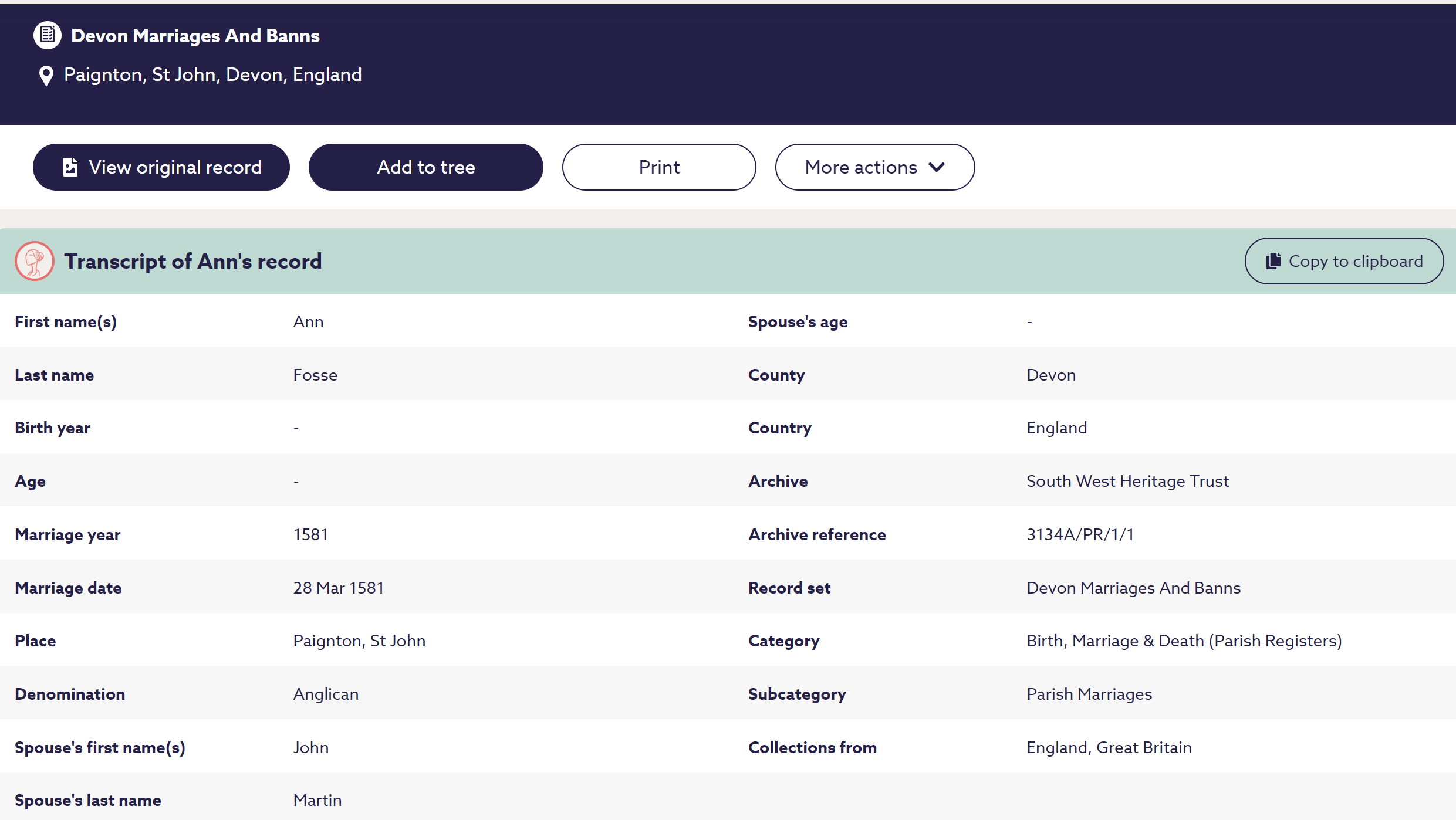Click the More actions chevron arrow

pos(937,167)
